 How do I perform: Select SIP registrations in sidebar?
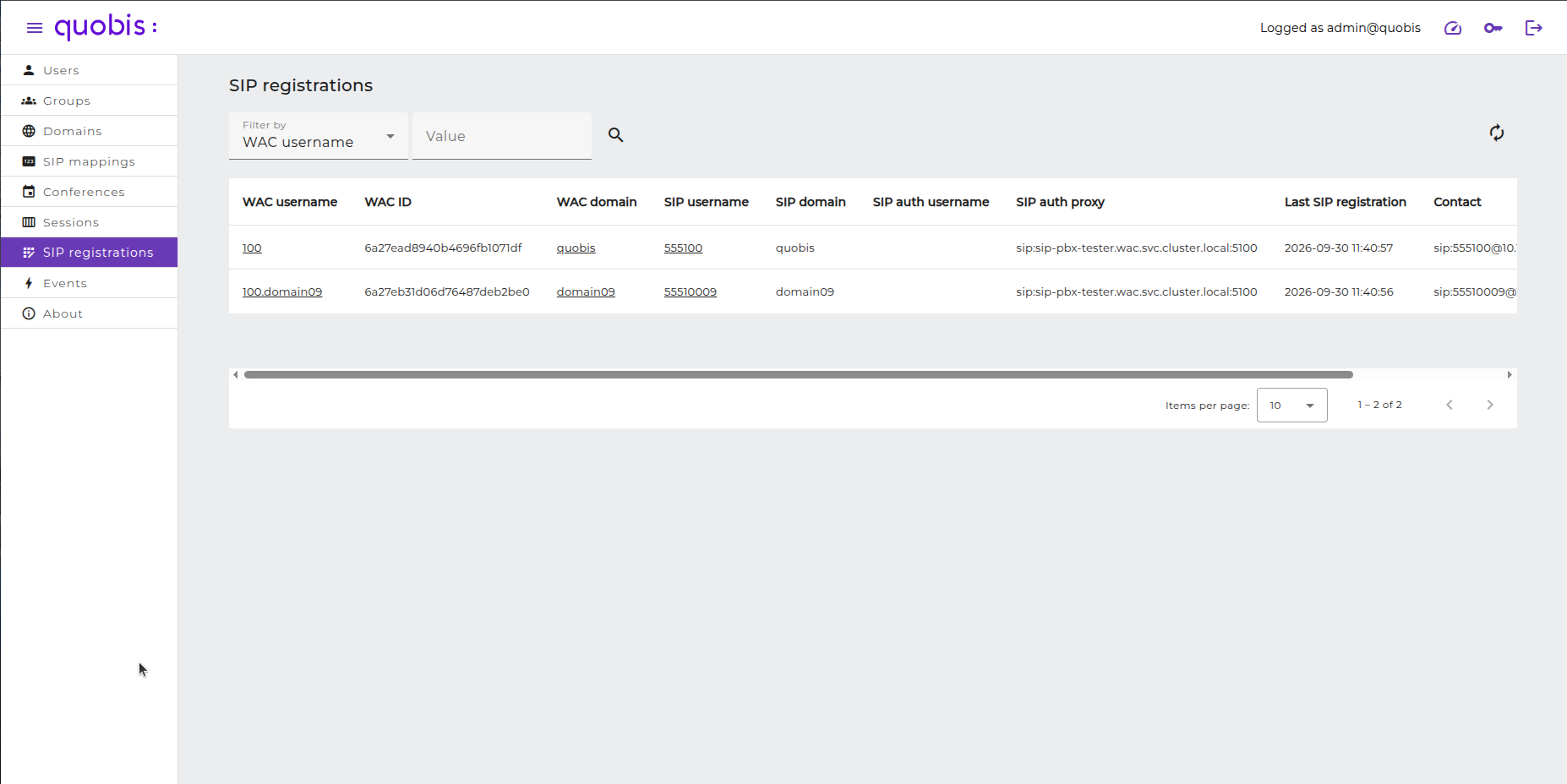pyautogui.click(x=89, y=252)
